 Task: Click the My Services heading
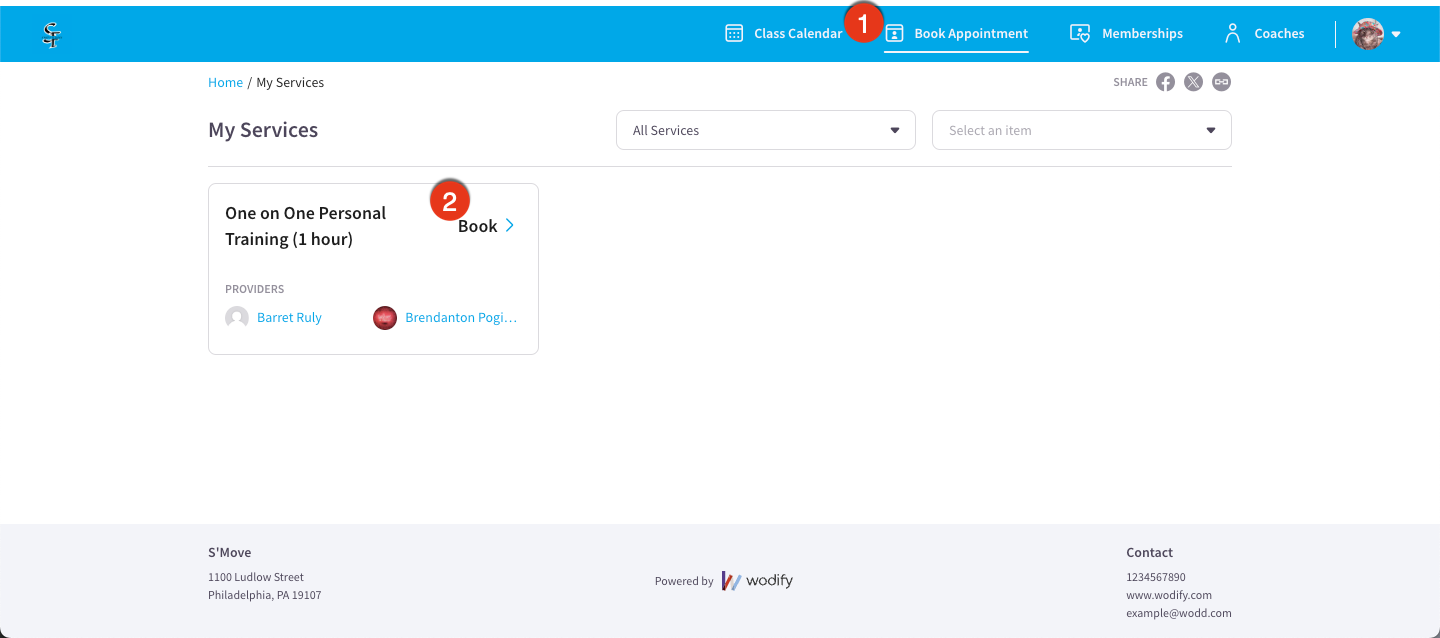263,130
